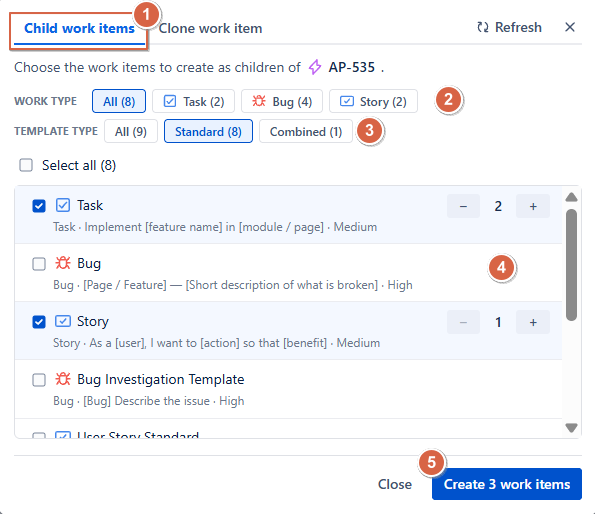This screenshot has width=595, height=514.
Task: Click the Story type icon in the Story row
Action: click(x=63, y=321)
